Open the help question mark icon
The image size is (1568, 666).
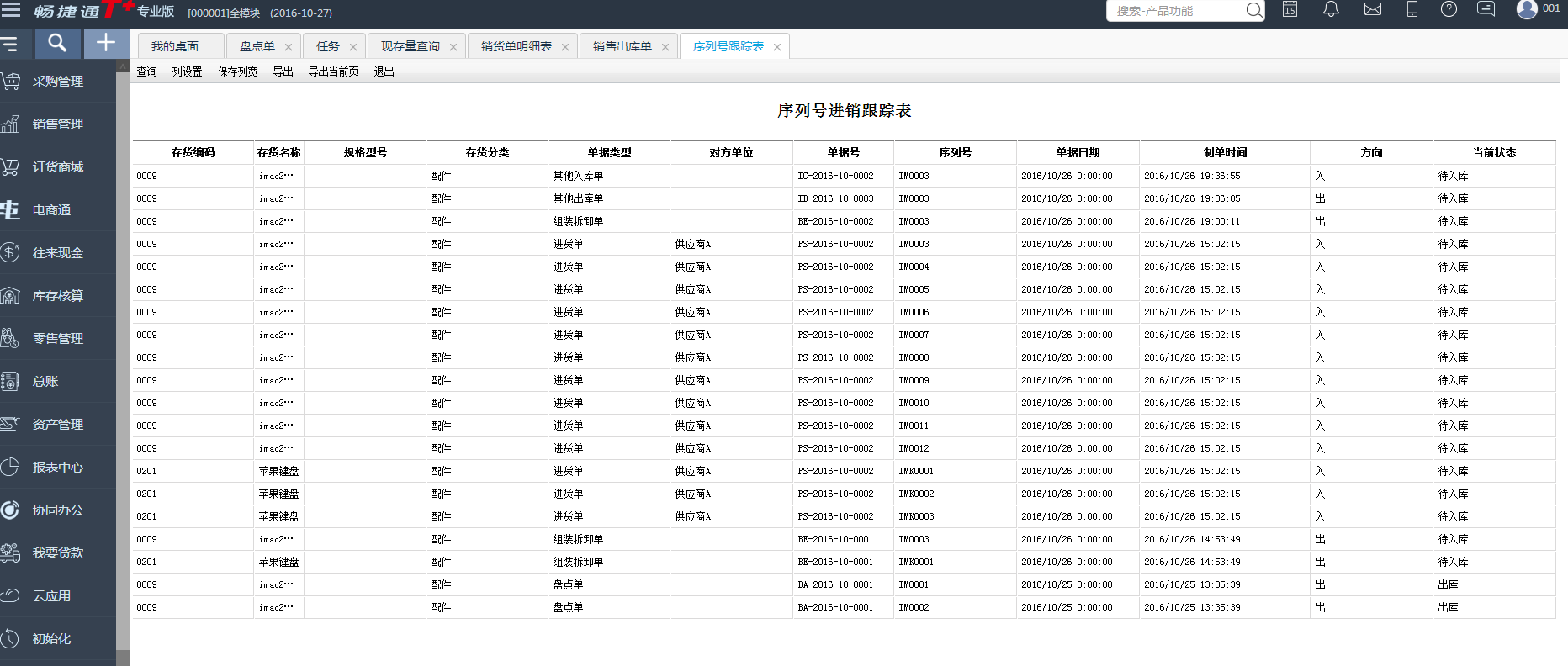1449,10
